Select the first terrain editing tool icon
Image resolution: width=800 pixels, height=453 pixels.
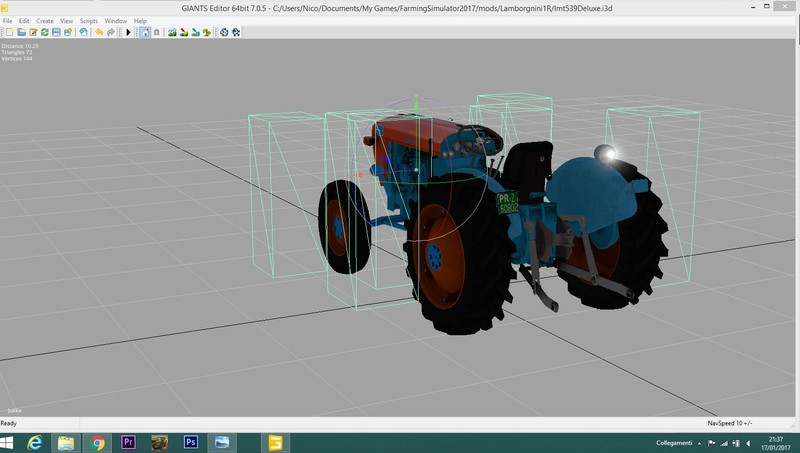coord(173,32)
